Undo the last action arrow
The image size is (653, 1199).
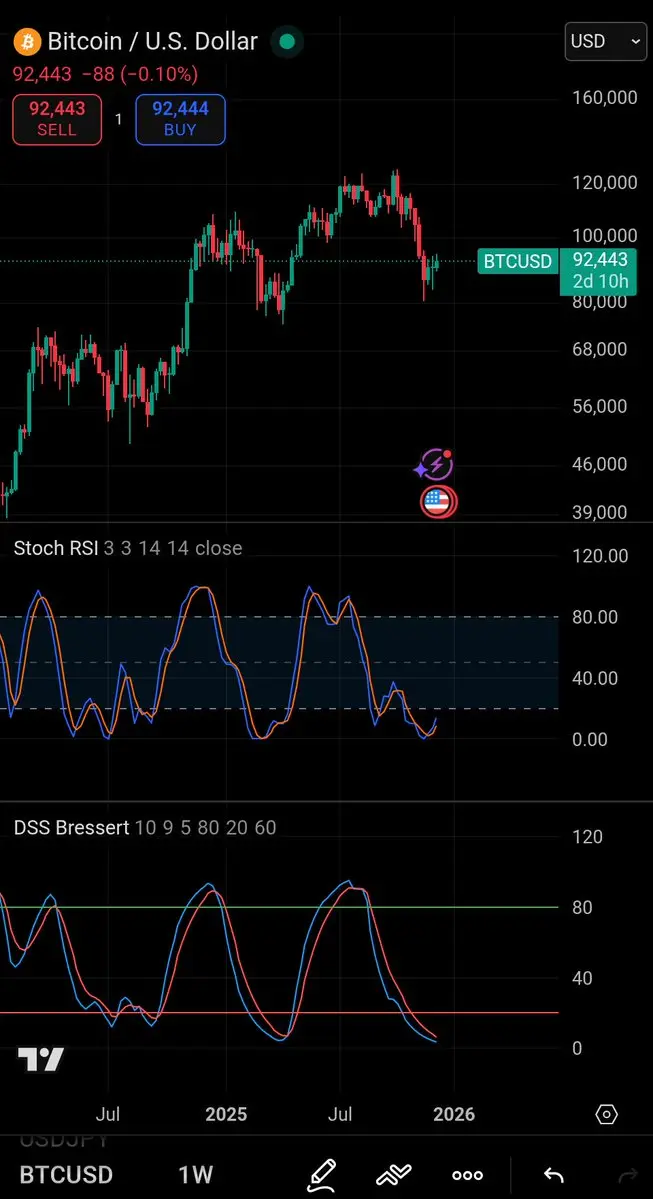554,1175
